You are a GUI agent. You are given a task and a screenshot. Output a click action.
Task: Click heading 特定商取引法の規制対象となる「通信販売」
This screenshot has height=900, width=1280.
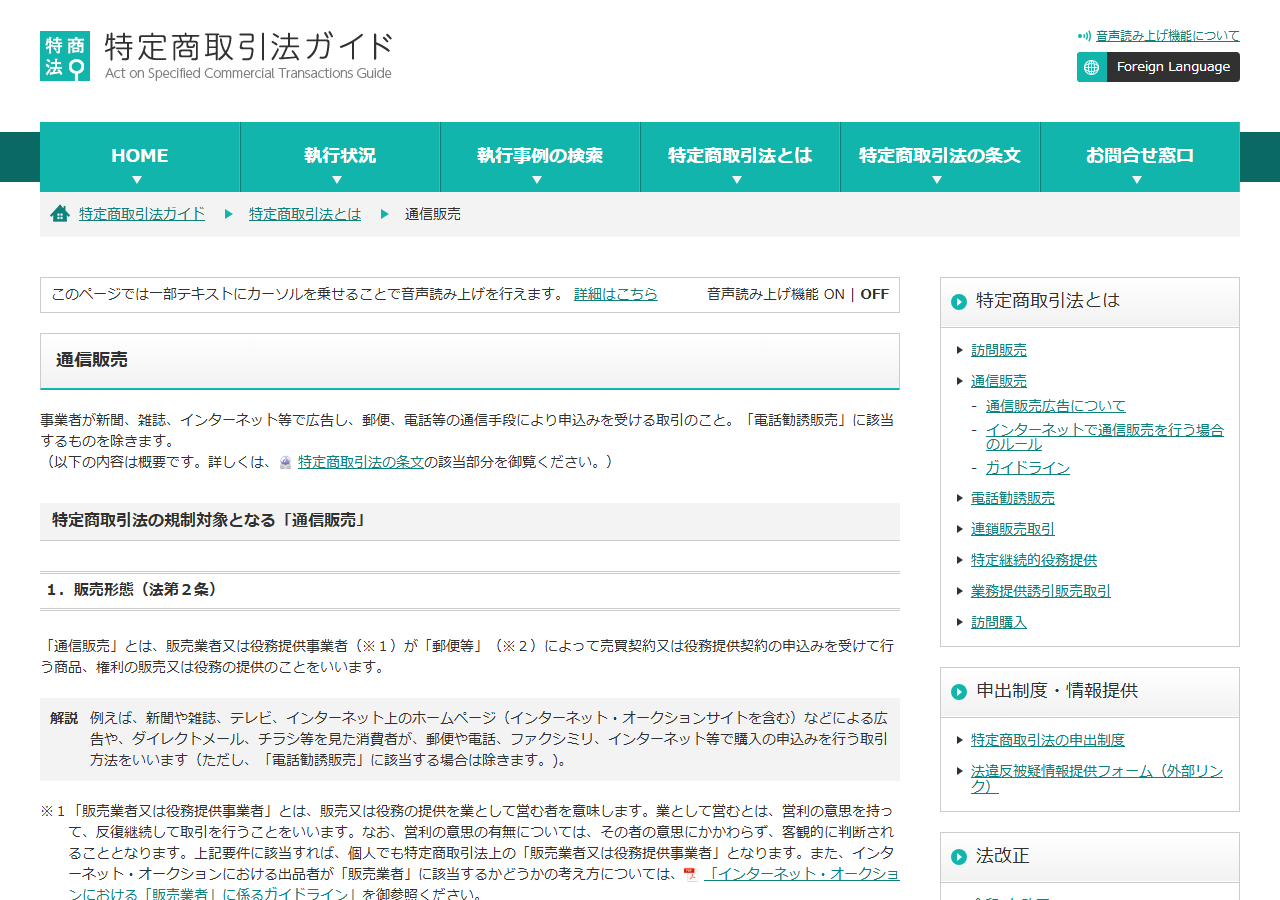tap(209, 520)
